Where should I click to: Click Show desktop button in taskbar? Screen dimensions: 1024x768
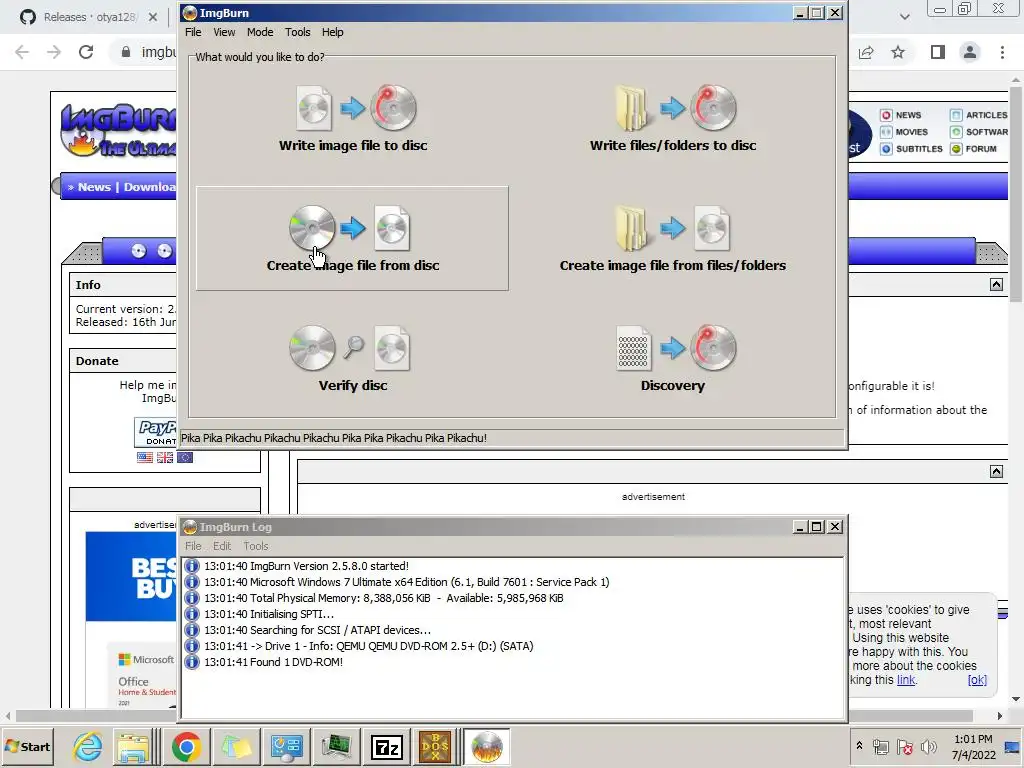pyautogui.click(x=1014, y=746)
